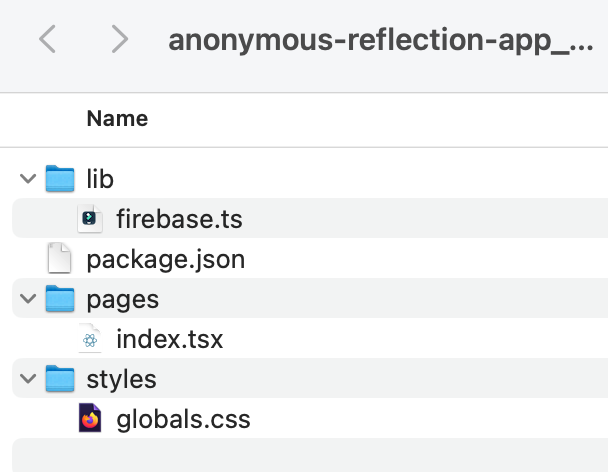Click the firebase.ts file icon
The width and height of the screenshot is (608, 472).
pyautogui.click(x=90, y=219)
